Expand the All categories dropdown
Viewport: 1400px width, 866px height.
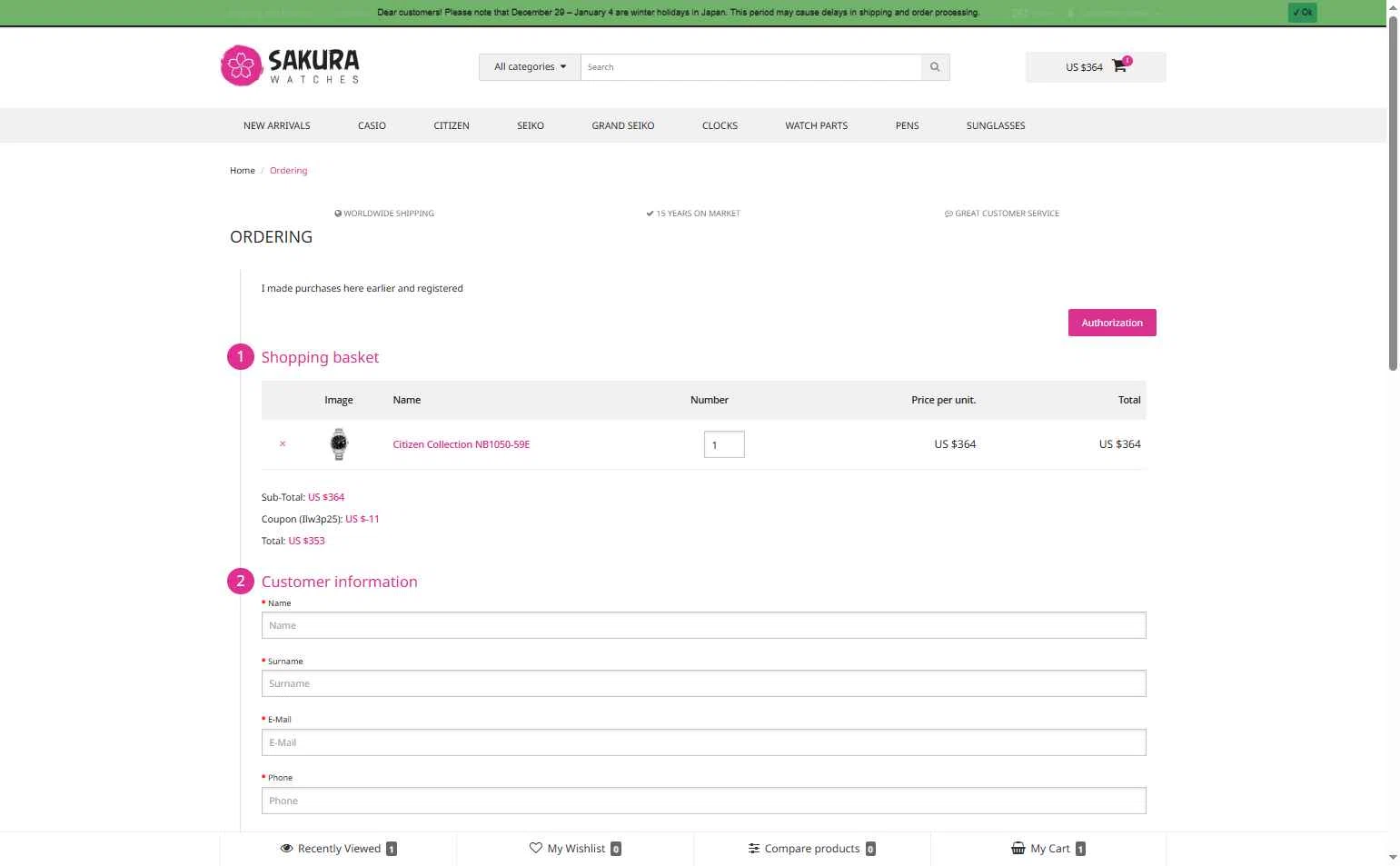pyautogui.click(x=530, y=67)
